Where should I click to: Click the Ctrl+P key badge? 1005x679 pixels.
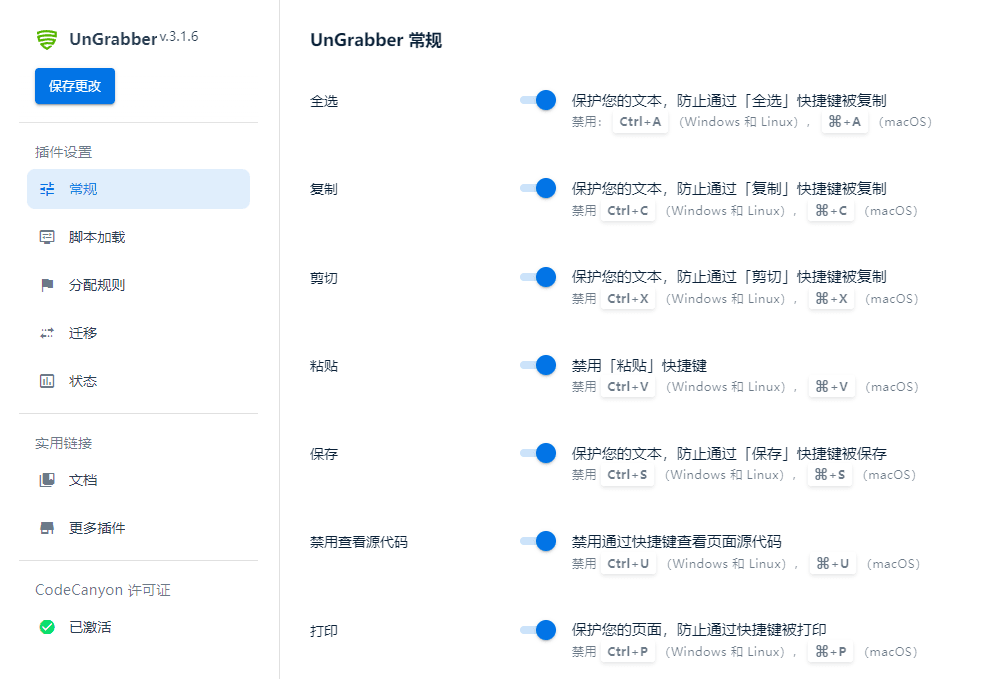click(x=627, y=651)
